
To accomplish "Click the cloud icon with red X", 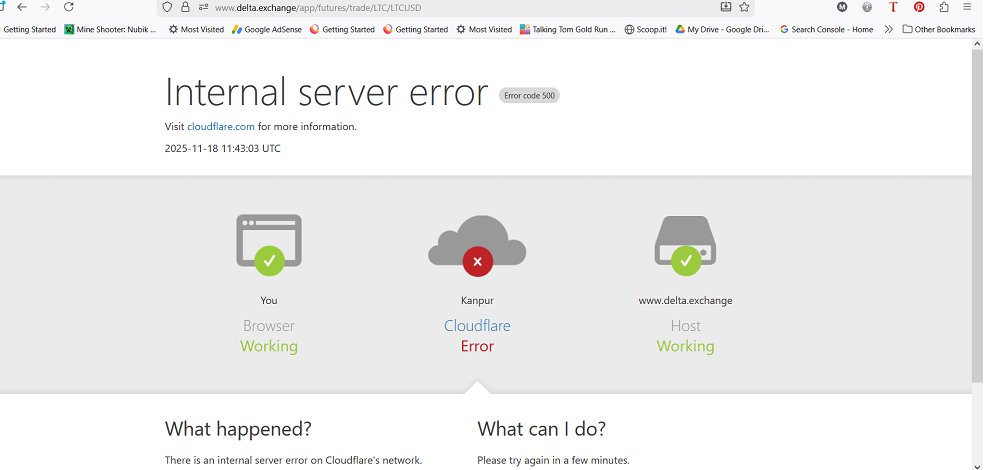I will [x=477, y=246].
